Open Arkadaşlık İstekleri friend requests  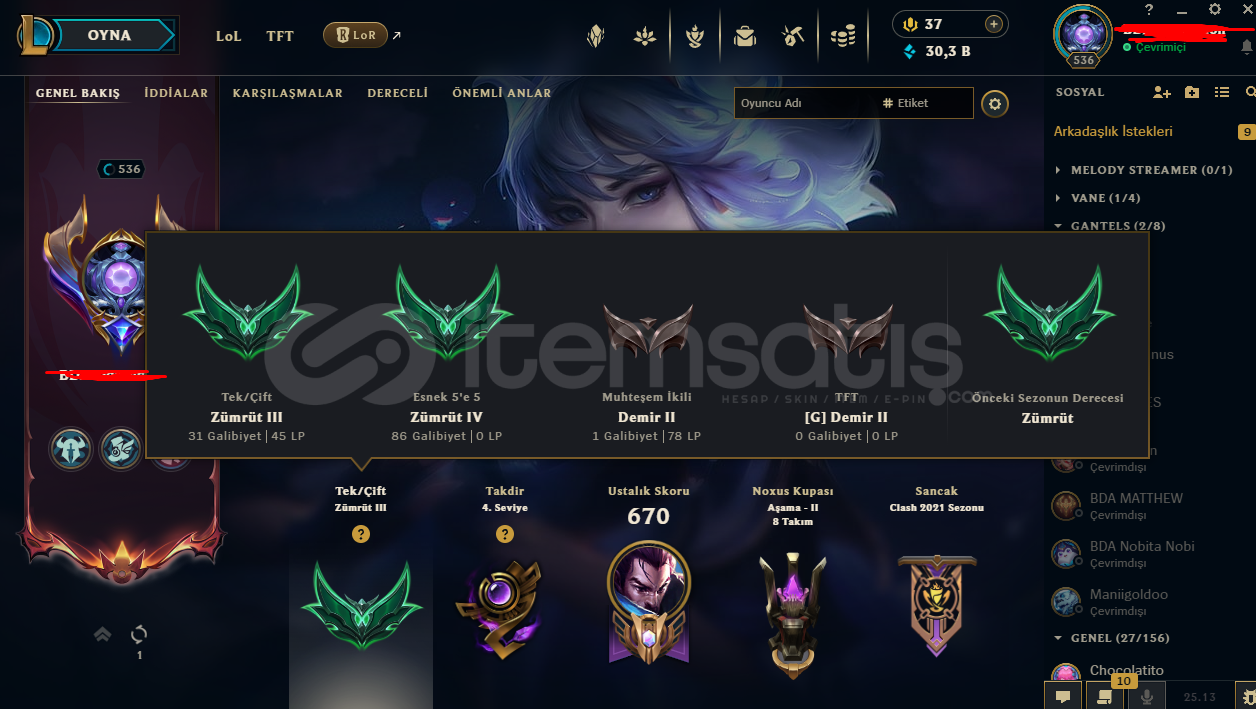(1113, 131)
